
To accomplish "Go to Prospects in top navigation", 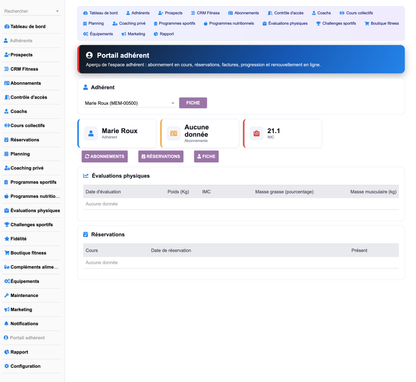I will pyautogui.click(x=170, y=13).
